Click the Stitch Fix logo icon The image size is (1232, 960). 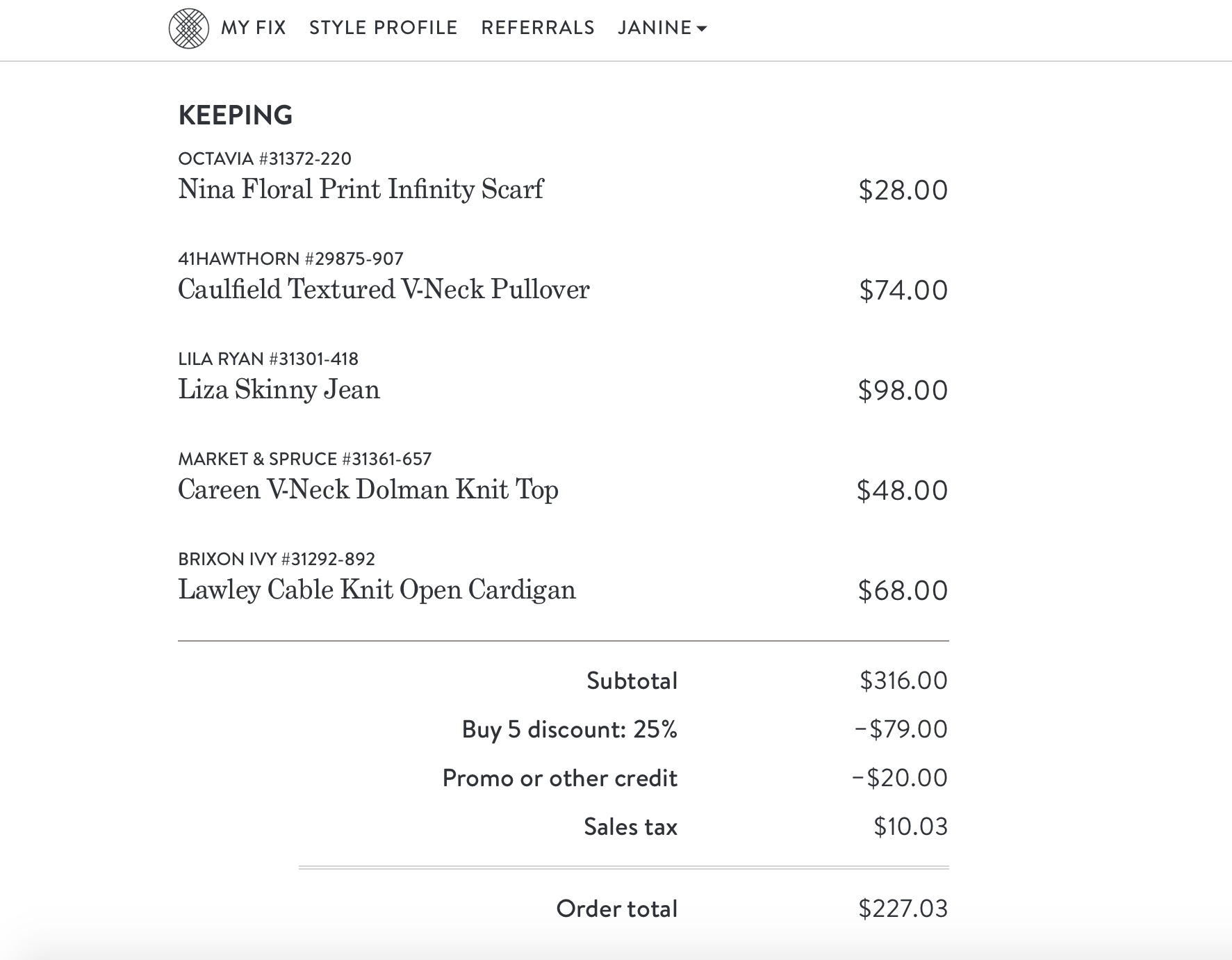[188, 29]
